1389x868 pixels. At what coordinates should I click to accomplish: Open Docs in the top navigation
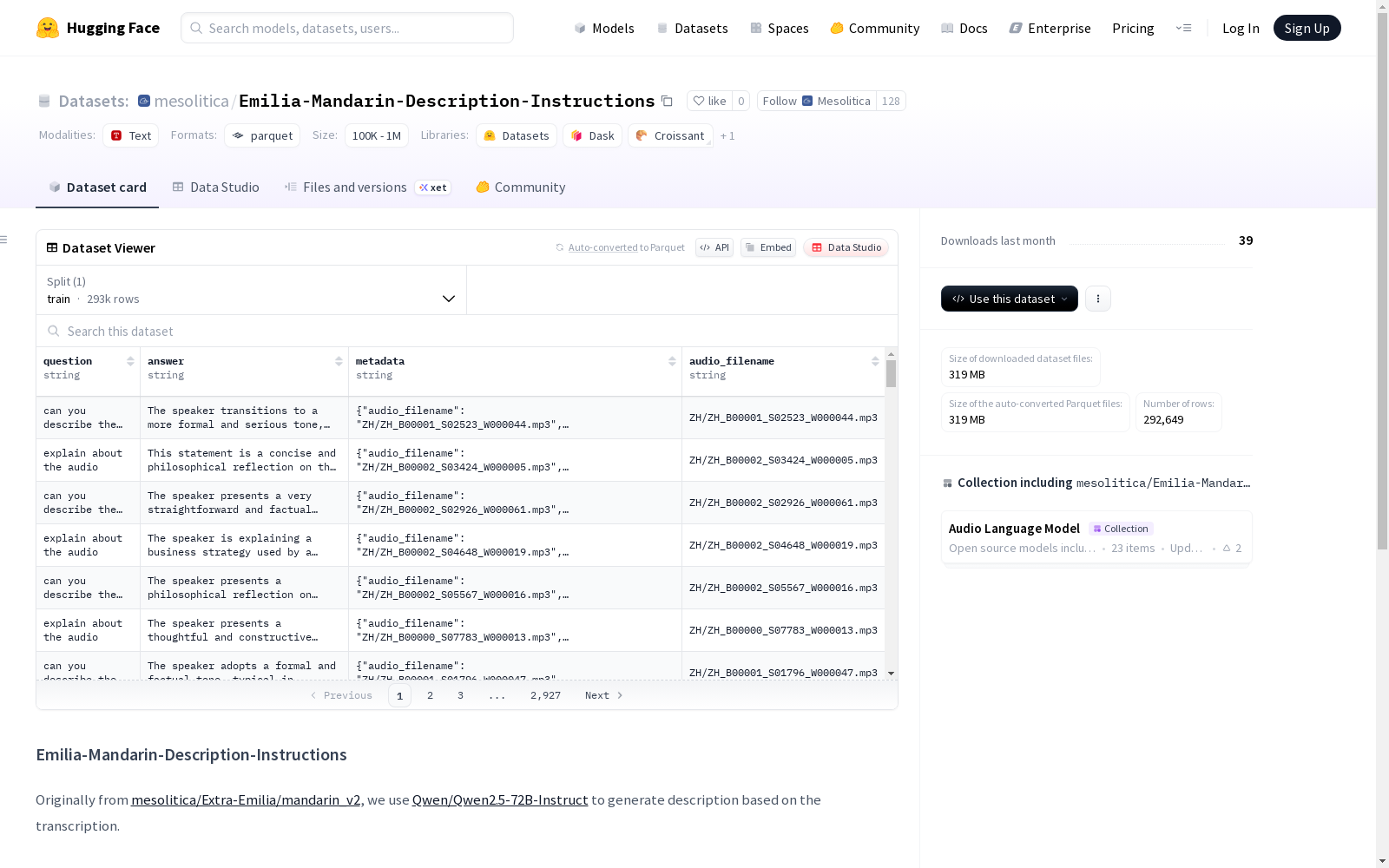(964, 28)
